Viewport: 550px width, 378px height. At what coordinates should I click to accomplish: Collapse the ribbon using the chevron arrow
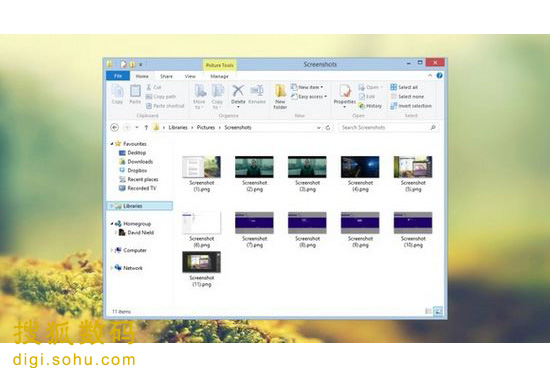click(430, 76)
